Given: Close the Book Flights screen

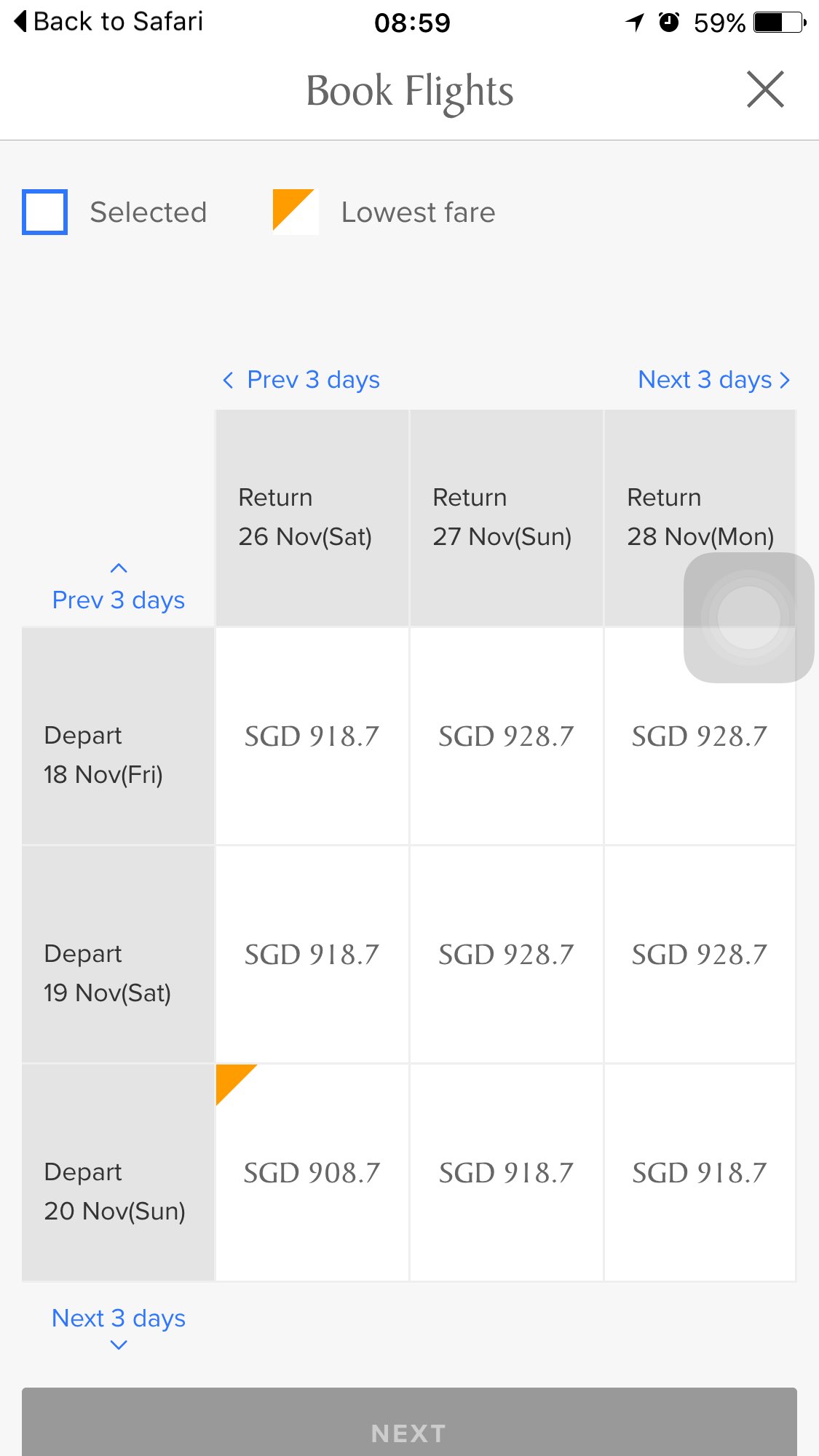Looking at the screenshot, I should pyautogui.click(x=765, y=89).
